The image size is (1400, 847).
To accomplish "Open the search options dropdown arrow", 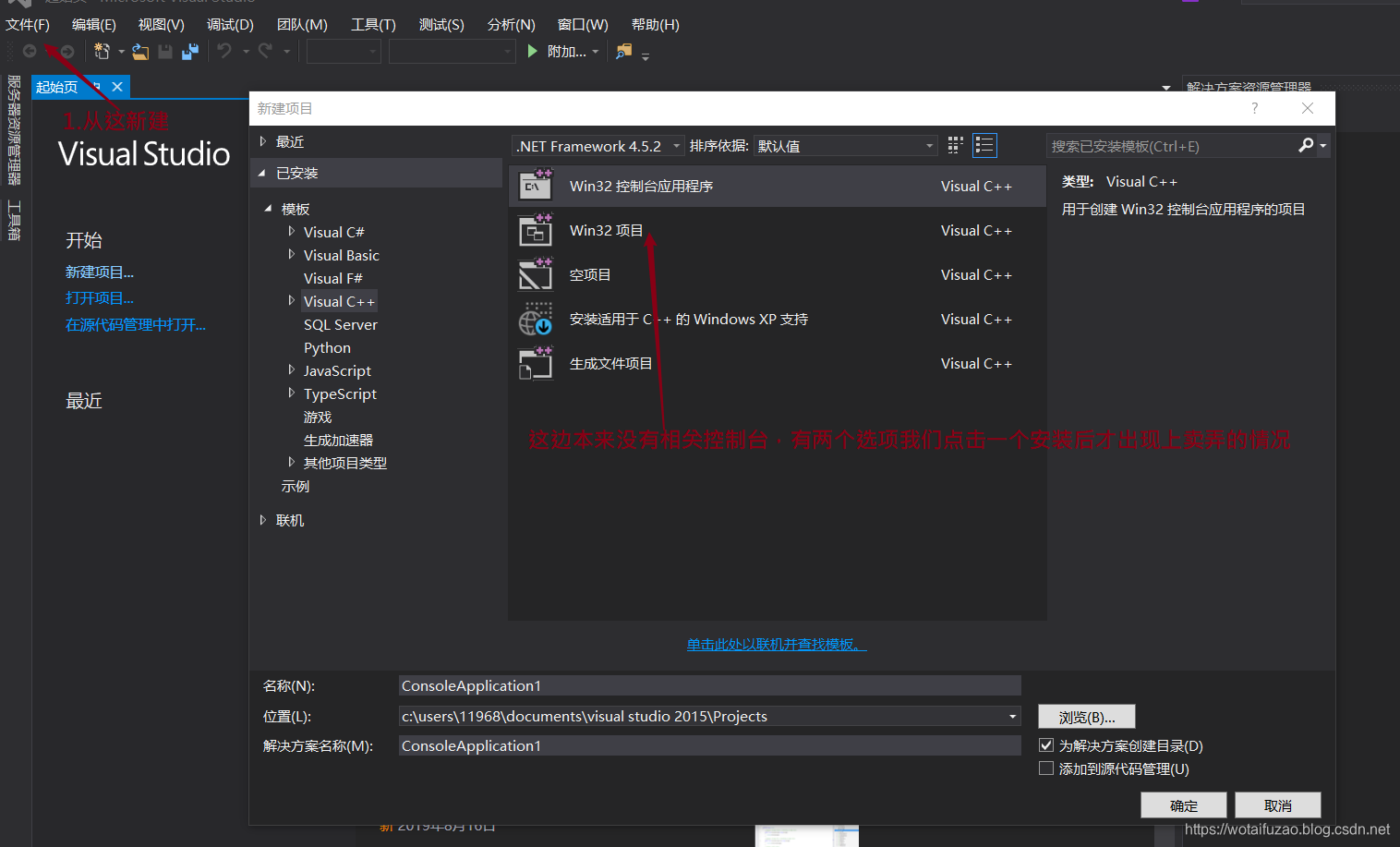I will 1323,146.
